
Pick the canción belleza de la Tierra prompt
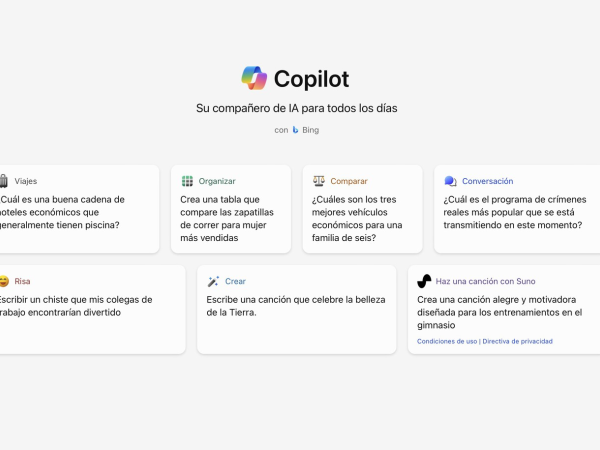(296, 305)
